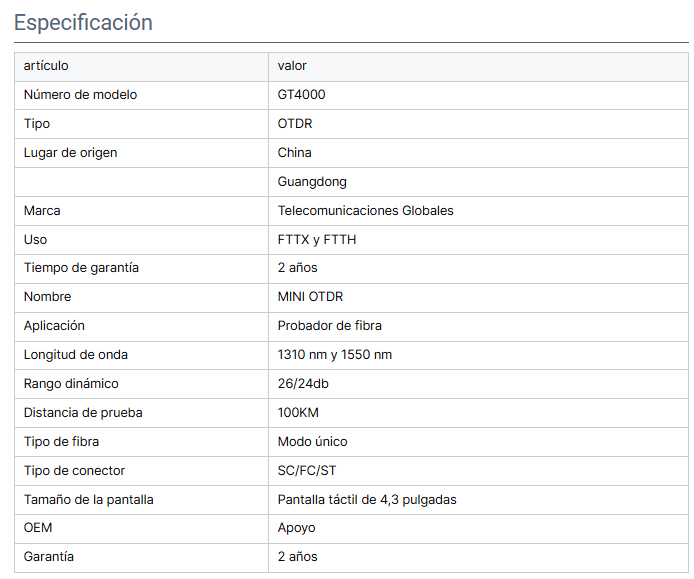Select the Número de modelo label

click(81, 95)
